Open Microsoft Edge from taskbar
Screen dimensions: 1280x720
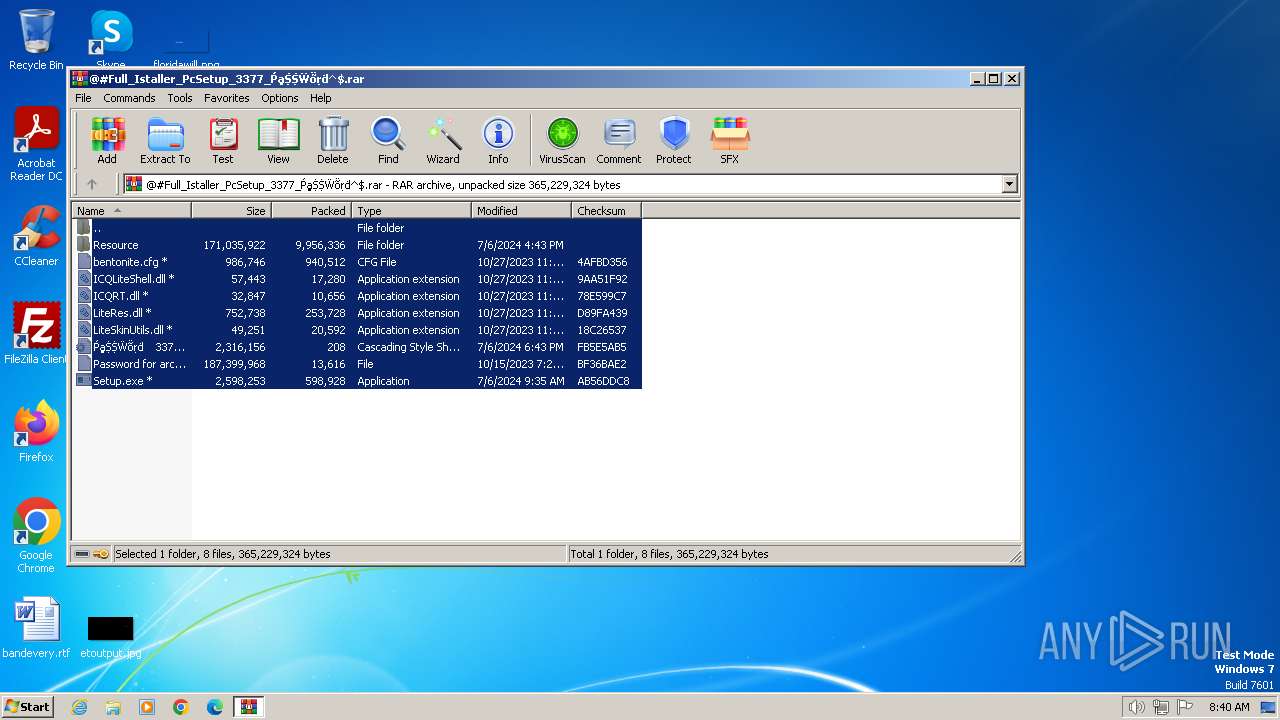(215, 707)
